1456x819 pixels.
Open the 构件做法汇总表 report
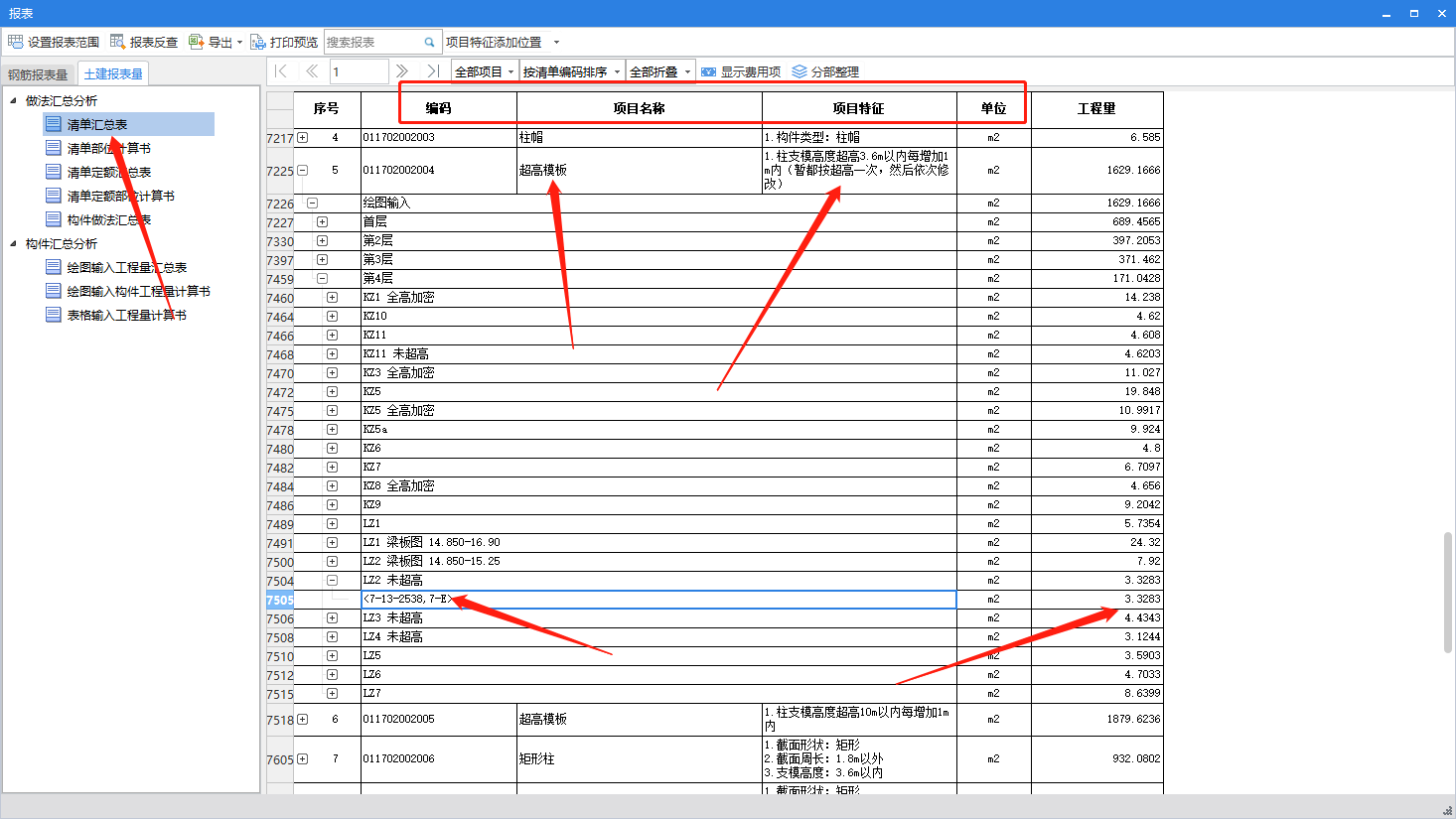[x=109, y=219]
